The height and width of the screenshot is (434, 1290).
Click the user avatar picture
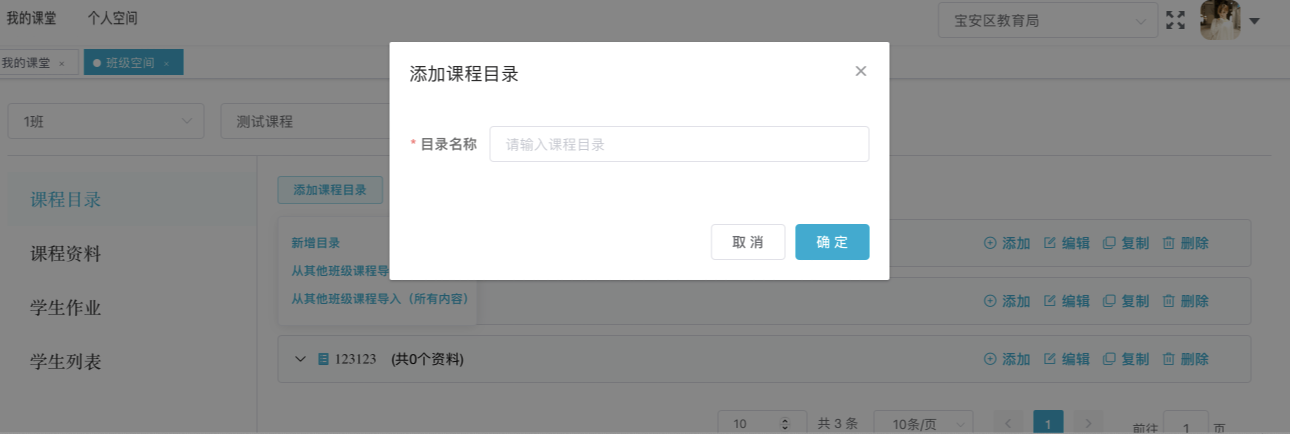[1220, 20]
